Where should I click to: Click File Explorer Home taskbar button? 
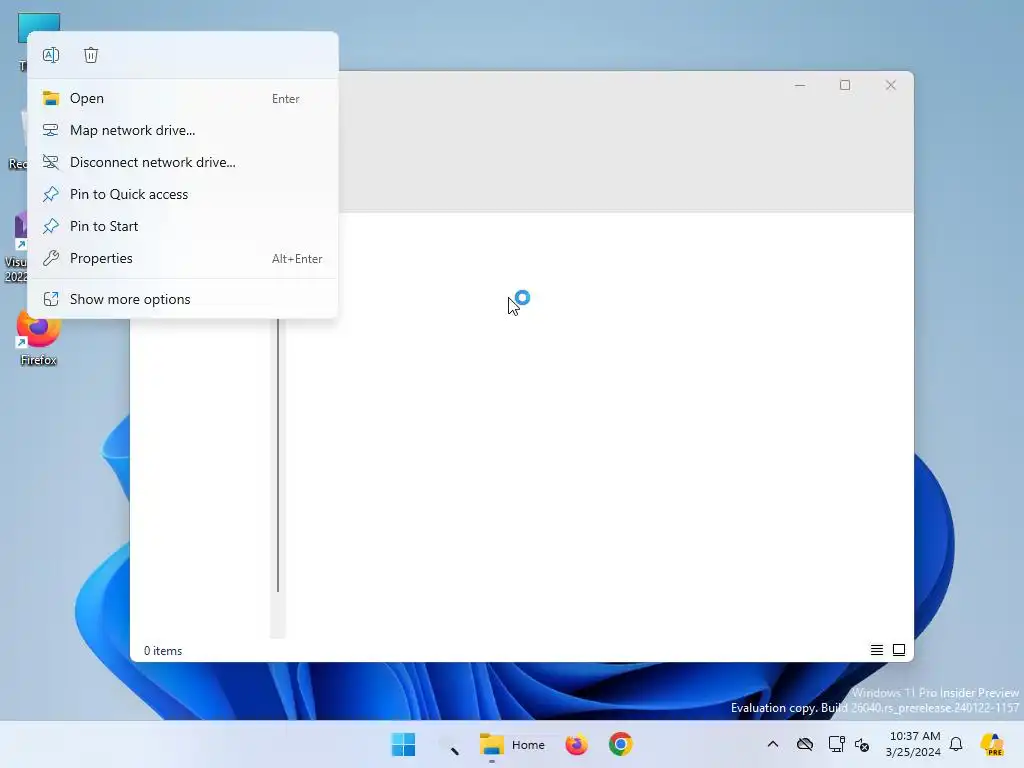tap(512, 744)
